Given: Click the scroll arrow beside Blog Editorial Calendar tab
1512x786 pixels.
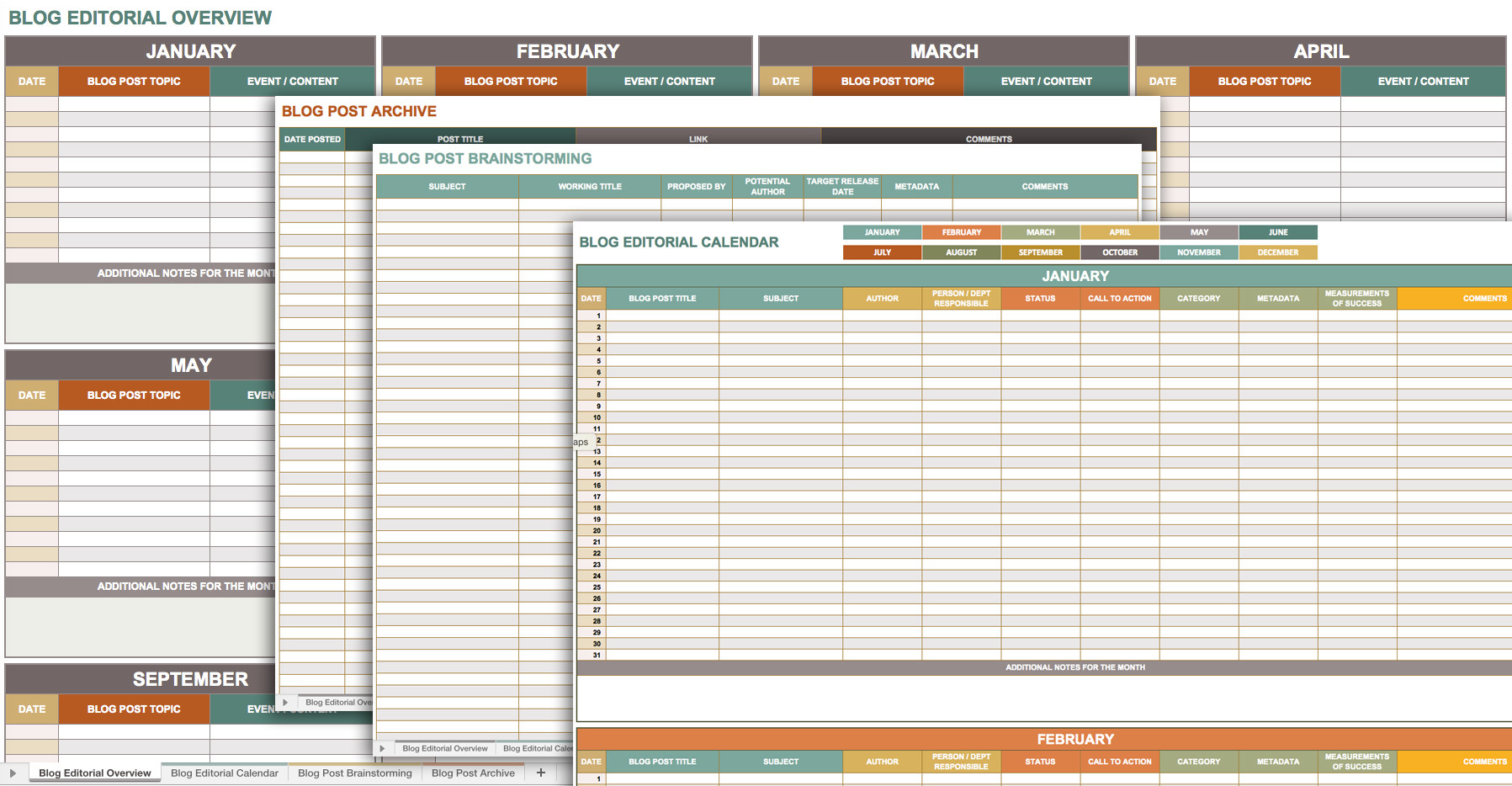Looking at the screenshot, I should [383, 747].
